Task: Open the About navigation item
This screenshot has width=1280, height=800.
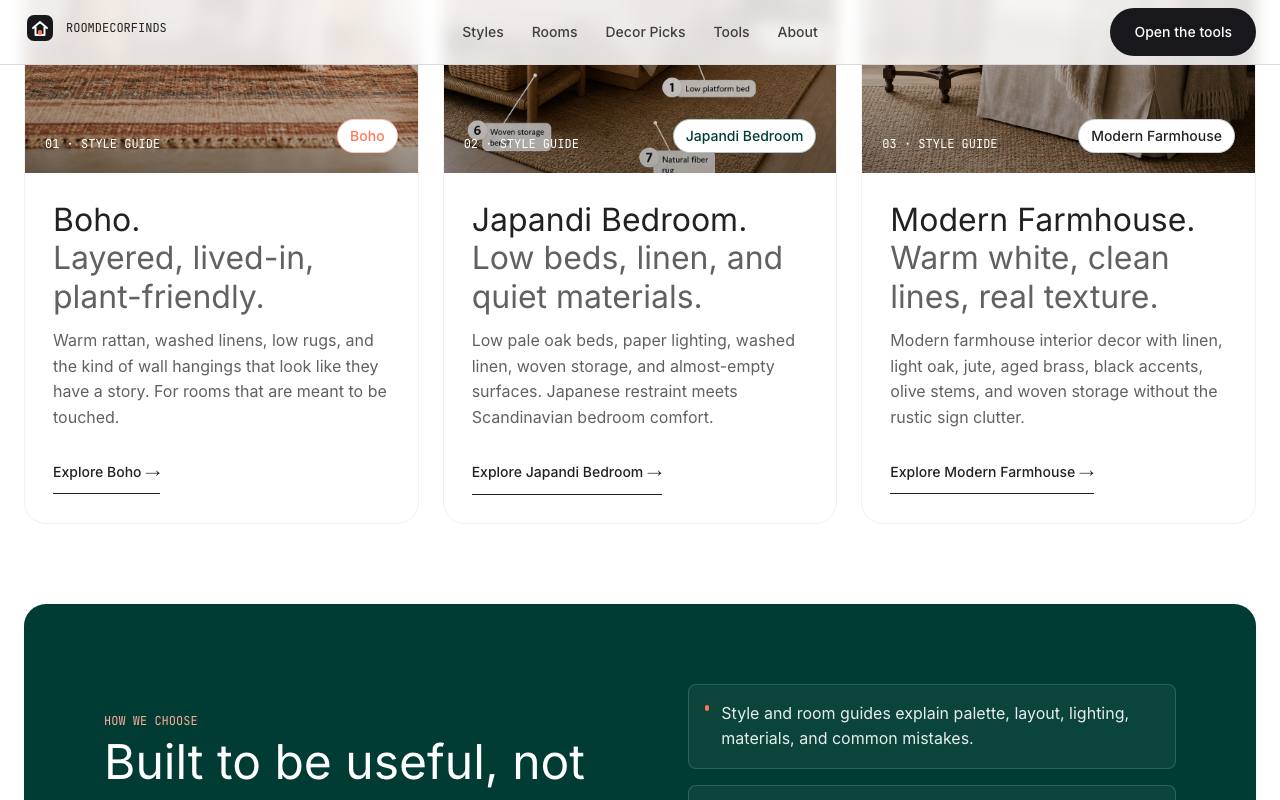Action: tap(797, 32)
